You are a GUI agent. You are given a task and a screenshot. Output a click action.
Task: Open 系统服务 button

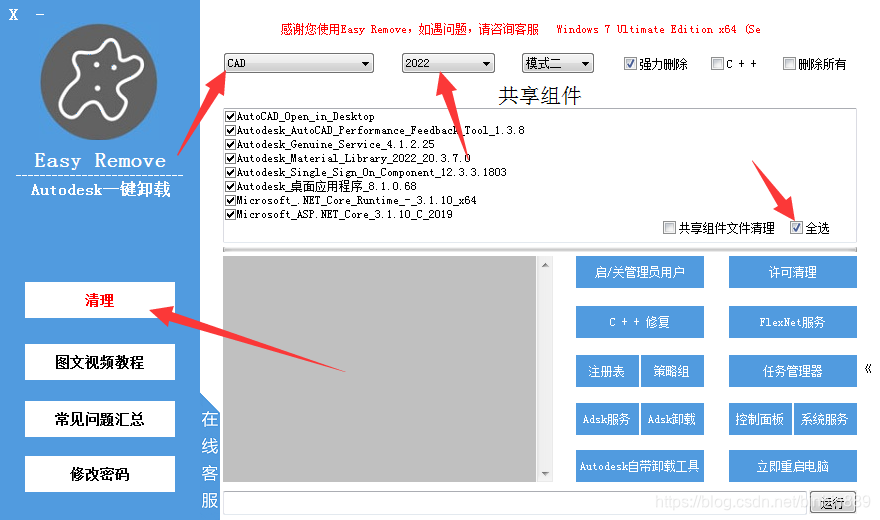[825, 419]
